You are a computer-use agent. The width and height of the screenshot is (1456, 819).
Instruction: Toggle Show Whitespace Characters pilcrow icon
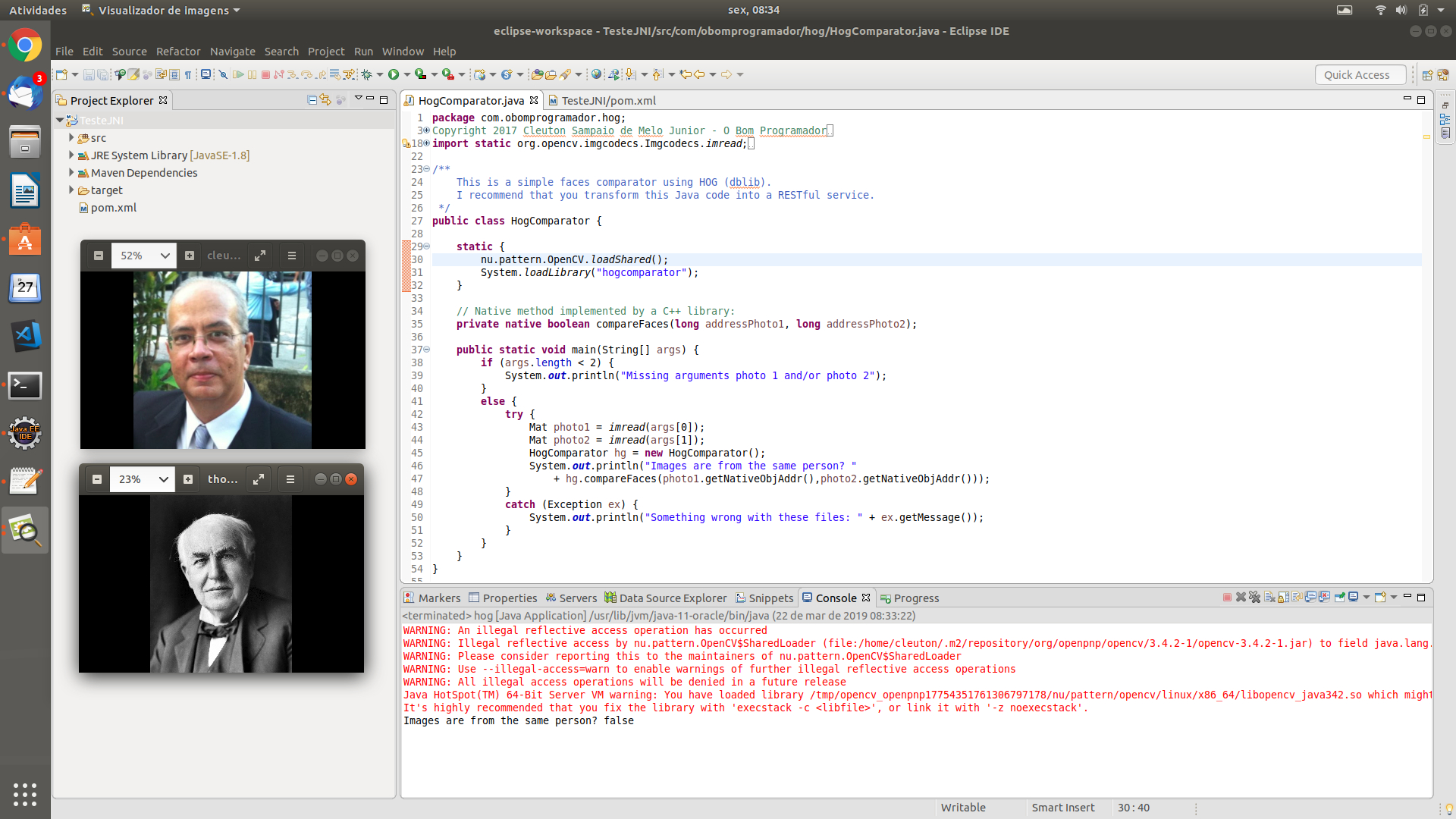187,74
